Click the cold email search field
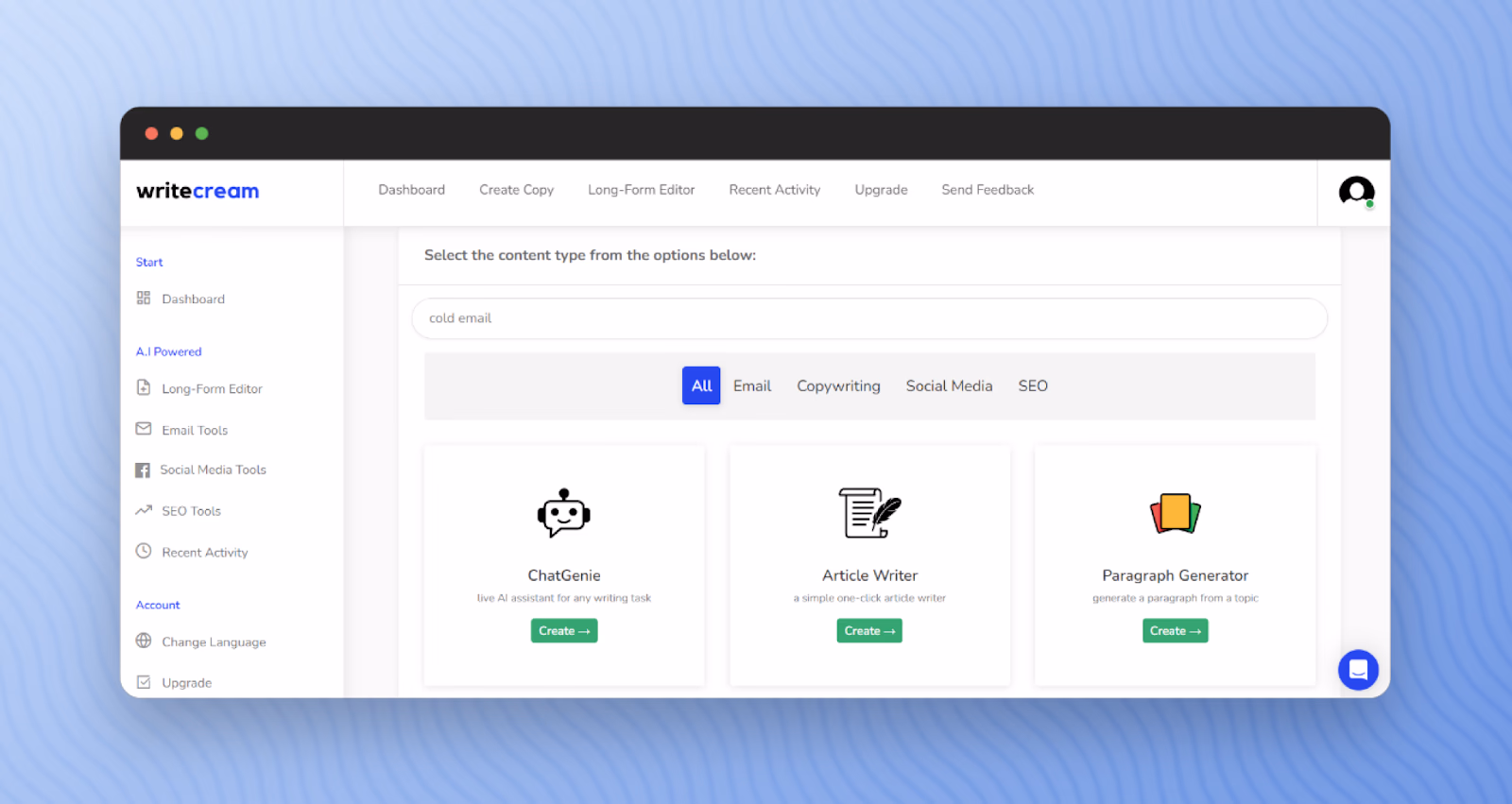Screen dimensions: 1512x804 pyautogui.click(x=869, y=318)
